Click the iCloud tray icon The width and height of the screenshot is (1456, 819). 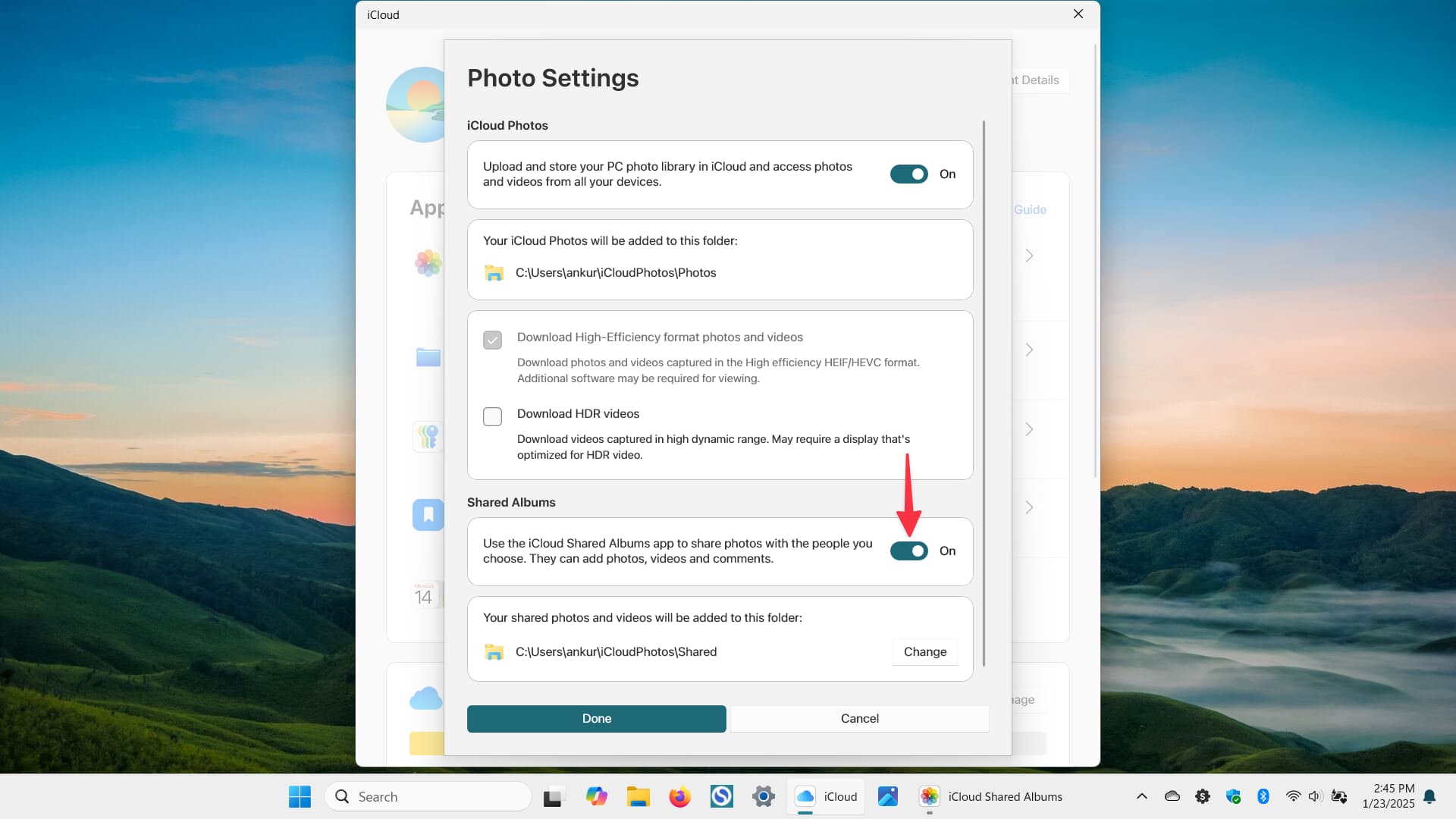[1172, 796]
